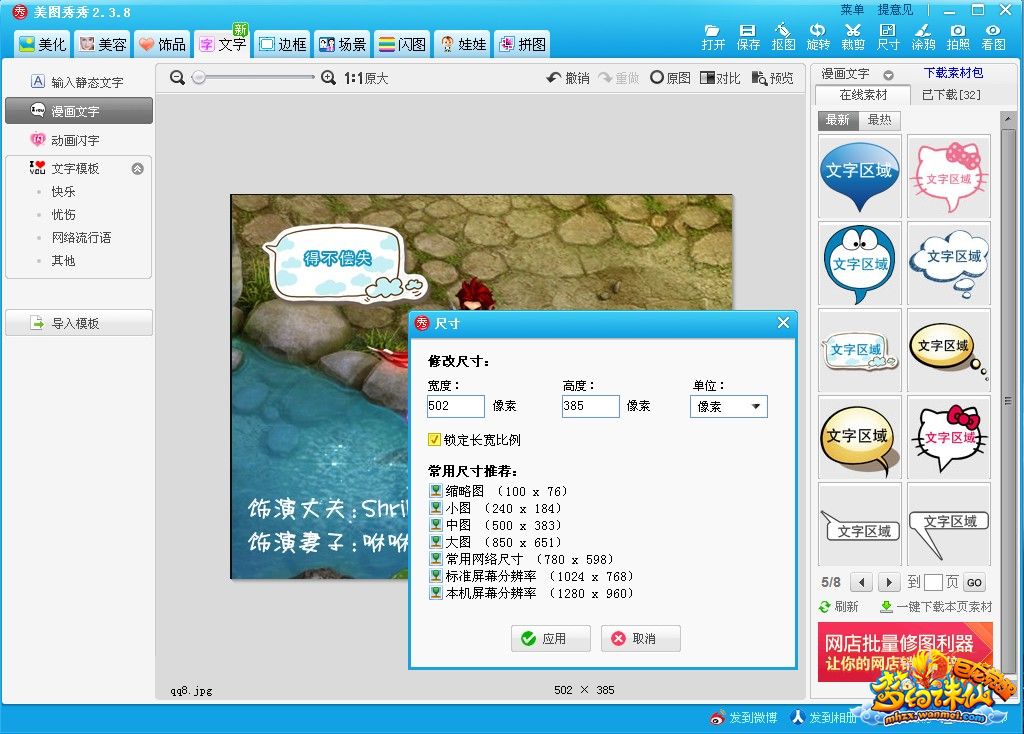
Task: Click the 旋转 (Rotate) icon
Action: point(818,31)
